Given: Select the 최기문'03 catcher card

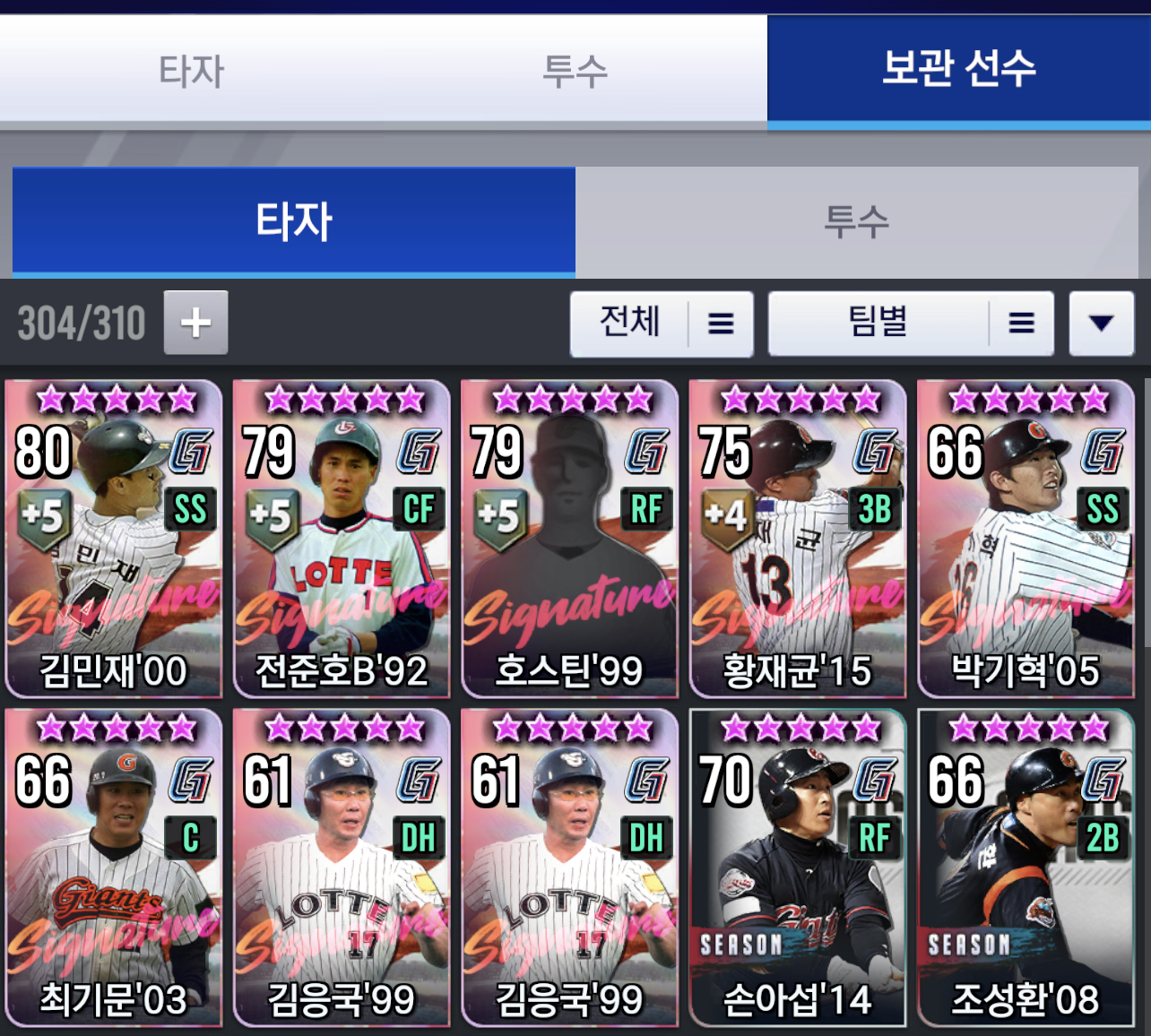Looking at the screenshot, I should 113,868.
